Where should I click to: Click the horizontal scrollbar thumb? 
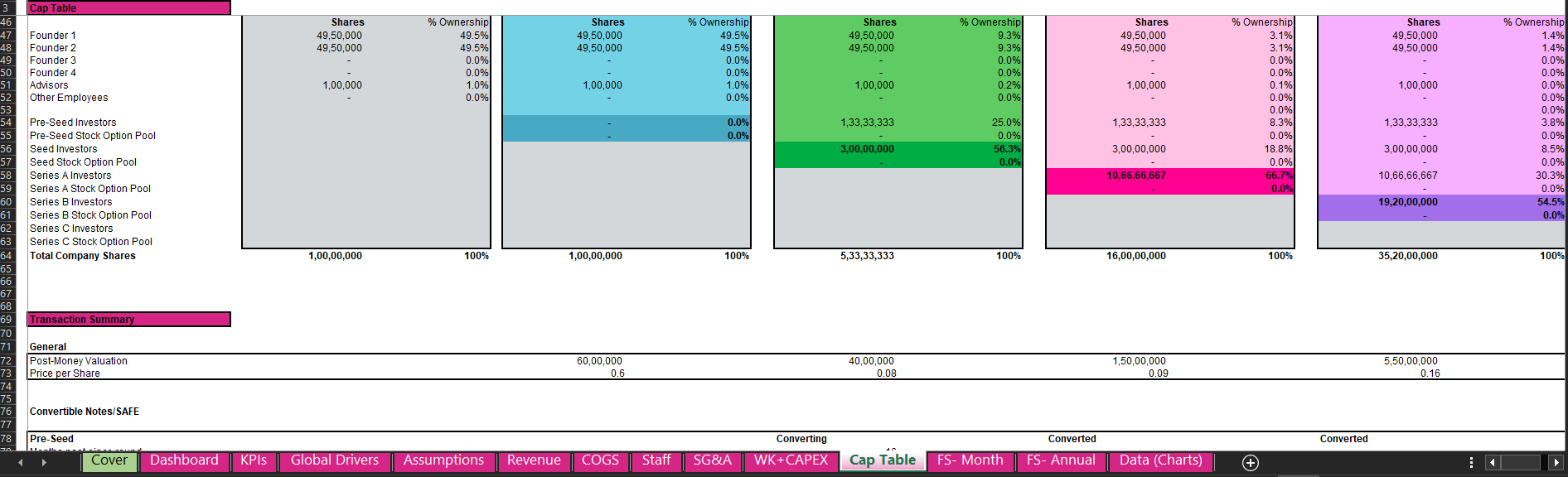pyautogui.click(x=1521, y=463)
